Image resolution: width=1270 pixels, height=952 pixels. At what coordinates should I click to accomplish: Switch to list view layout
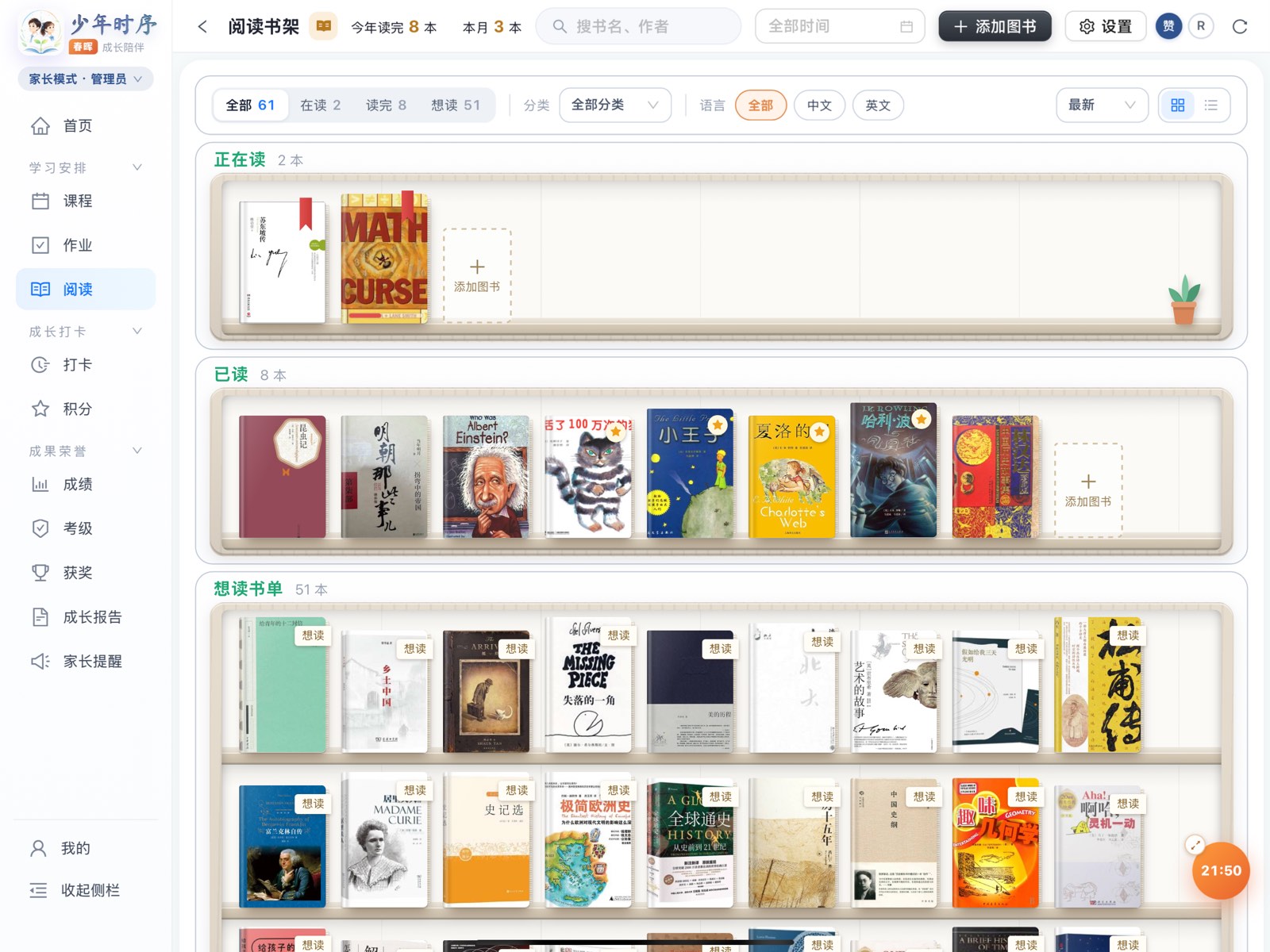(x=1211, y=105)
